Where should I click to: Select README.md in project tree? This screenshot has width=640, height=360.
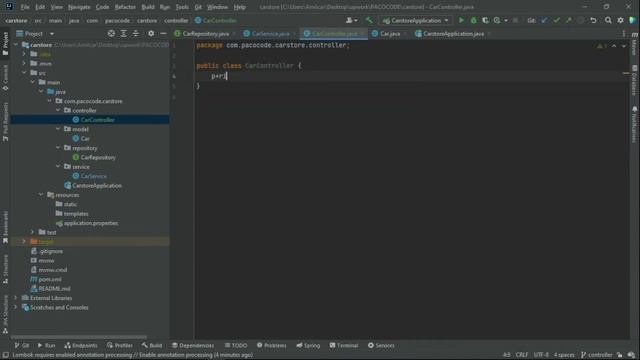coord(54,289)
